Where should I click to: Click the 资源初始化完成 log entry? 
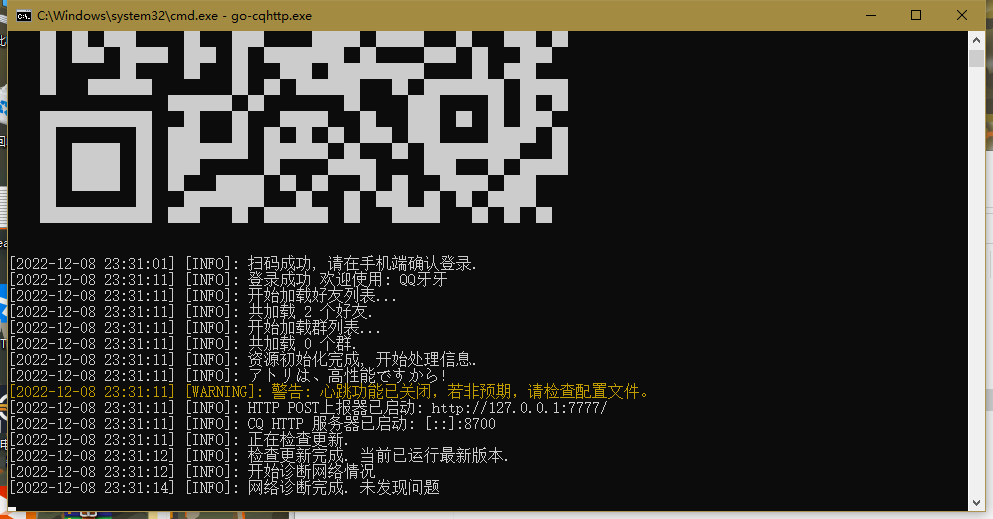point(362,360)
